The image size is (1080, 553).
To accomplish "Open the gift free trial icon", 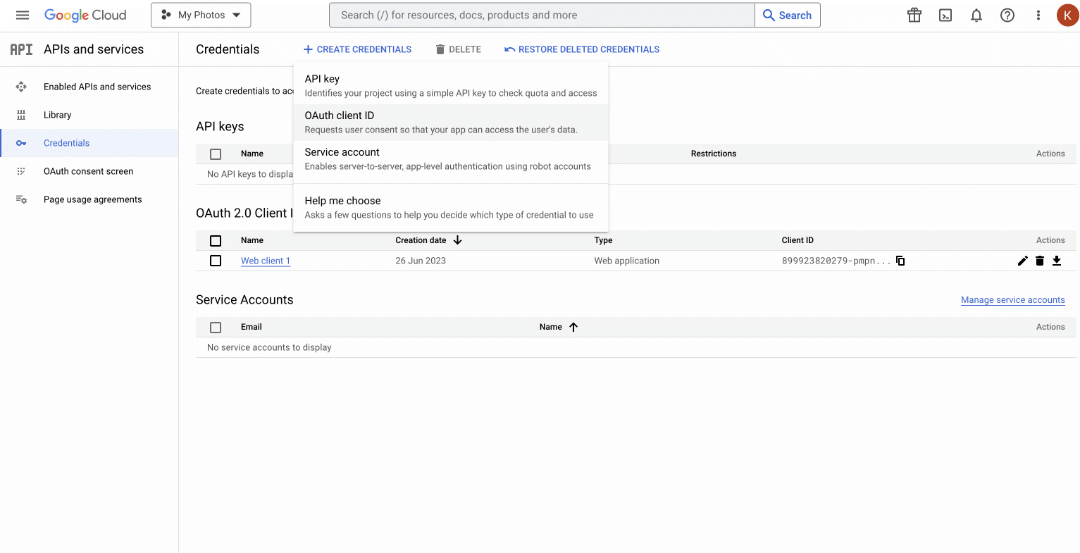I will pyautogui.click(x=914, y=15).
